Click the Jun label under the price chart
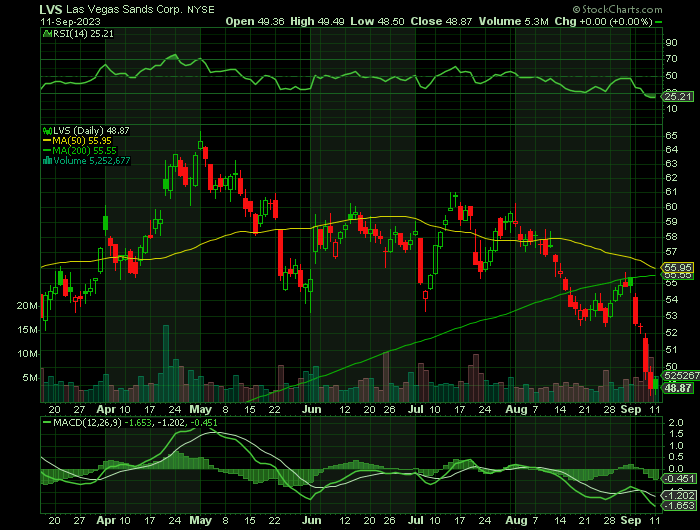 [312, 410]
